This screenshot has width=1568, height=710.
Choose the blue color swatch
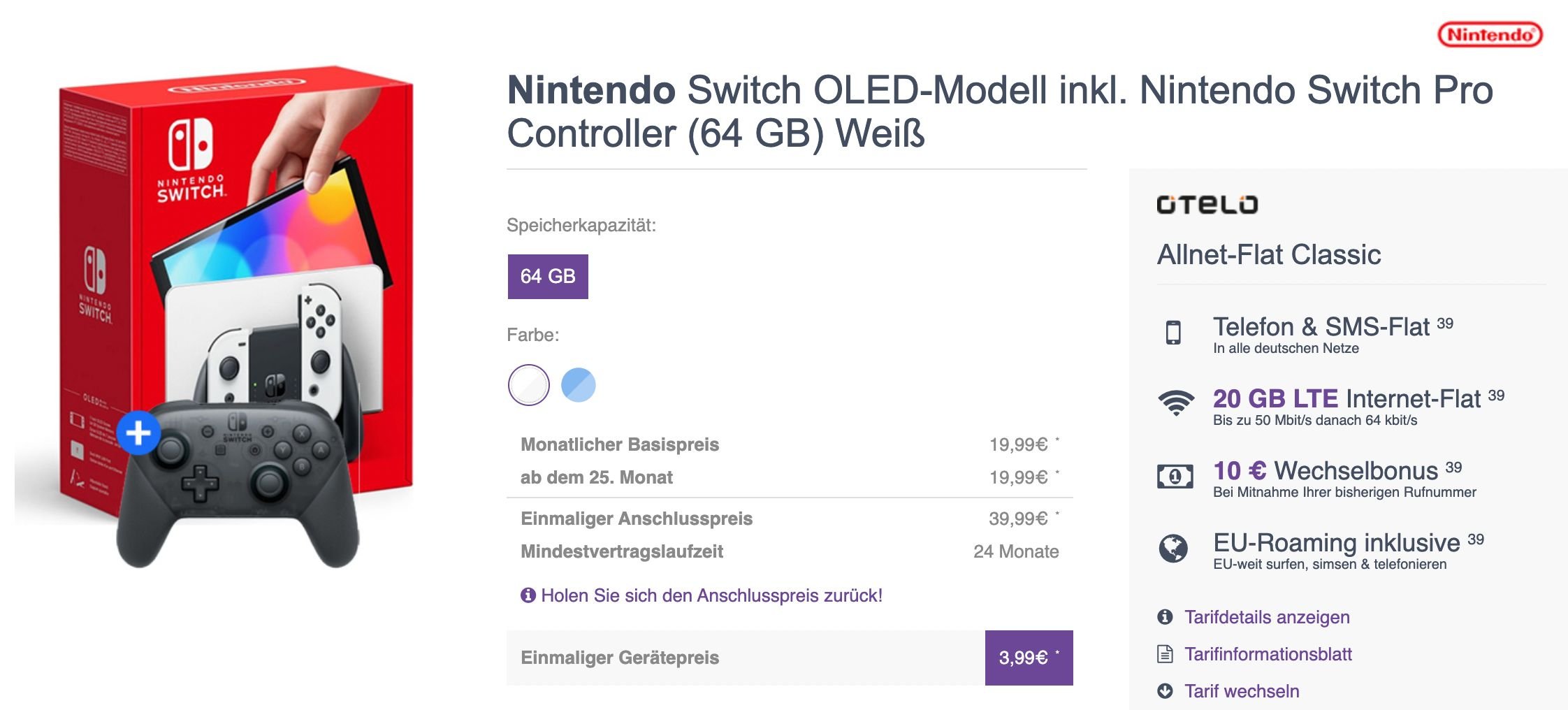(579, 385)
